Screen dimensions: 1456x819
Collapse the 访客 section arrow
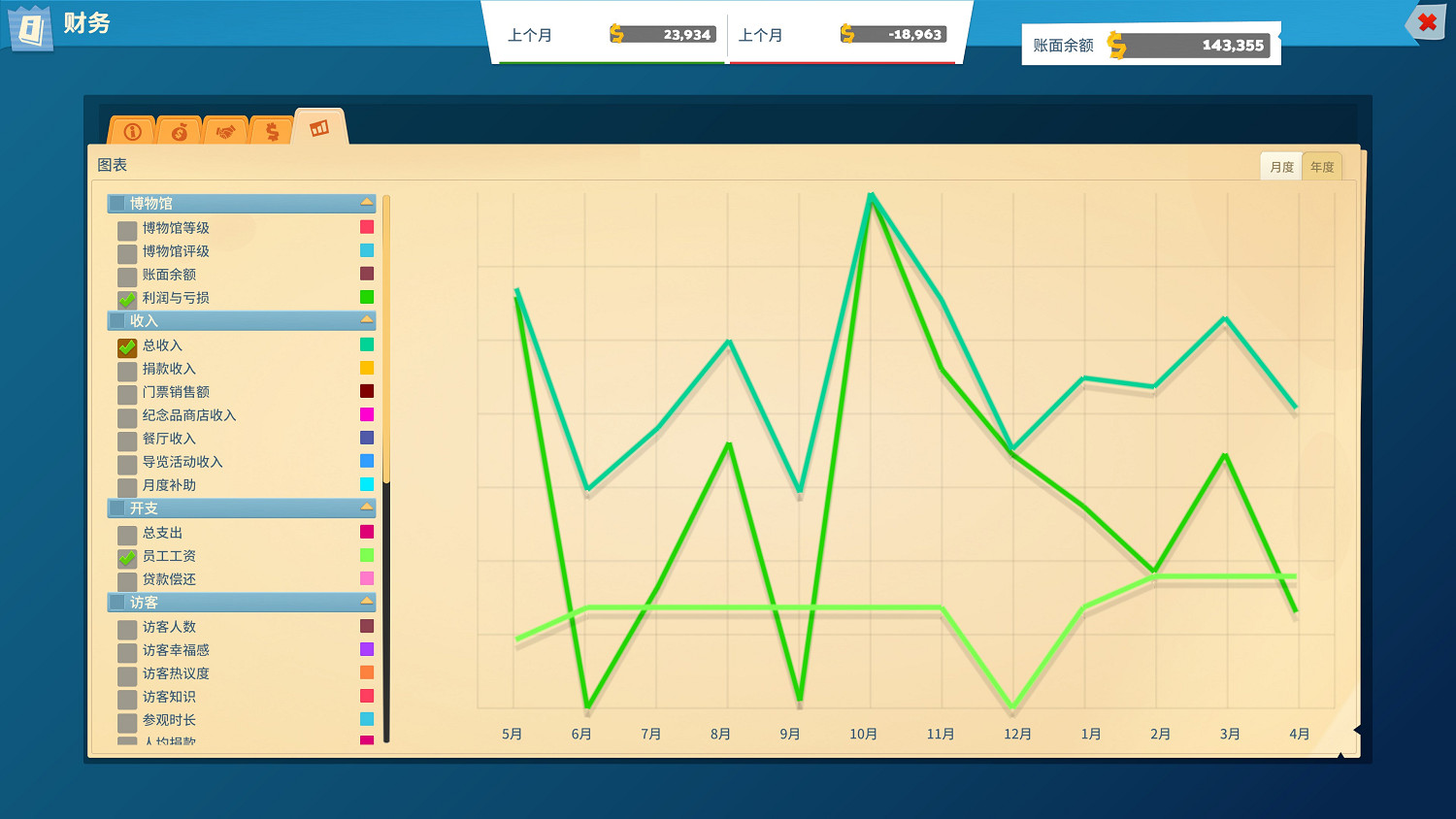tap(366, 602)
